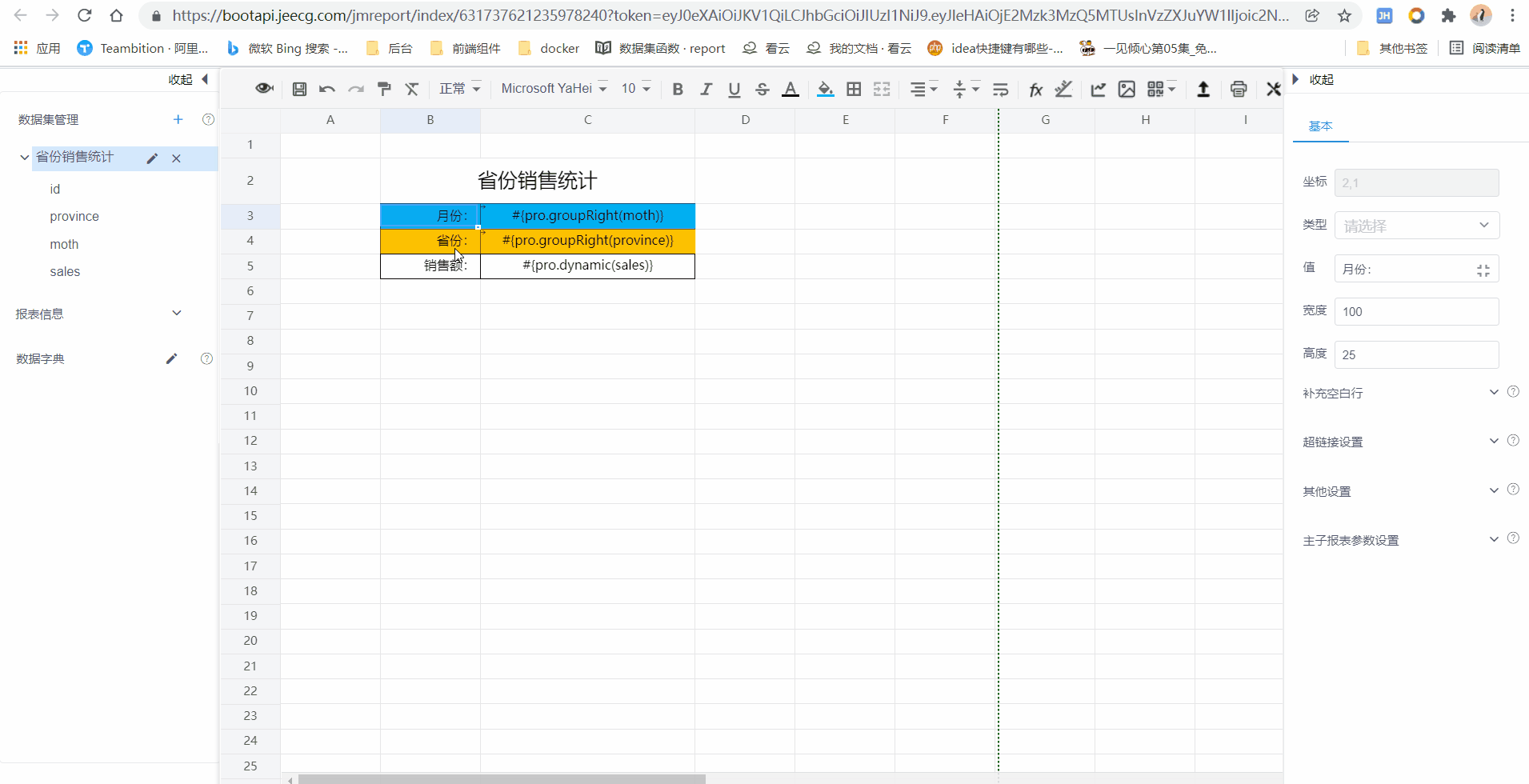Viewport: 1529px width, 784px height.
Task: Select the id field
Action: [x=55, y=189]
